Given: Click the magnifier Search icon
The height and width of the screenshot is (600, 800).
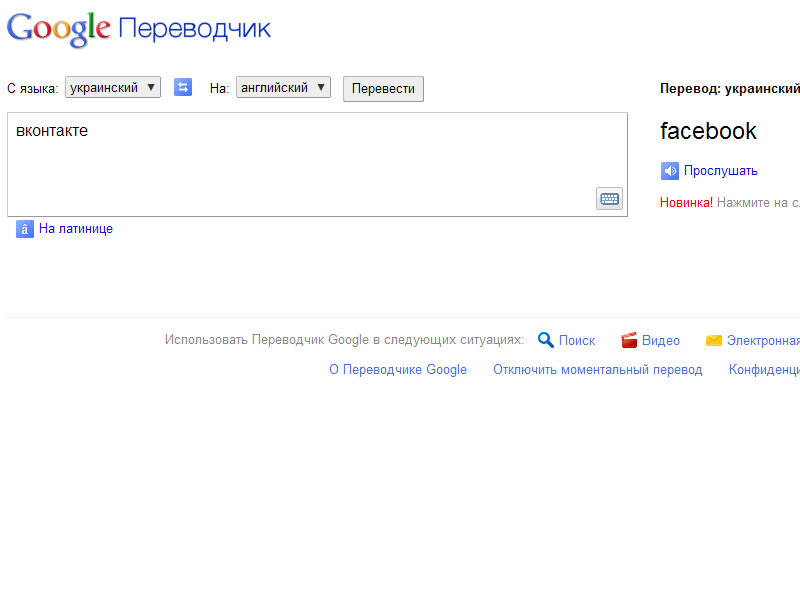Looking at the screenshot, I should point(545,340).
